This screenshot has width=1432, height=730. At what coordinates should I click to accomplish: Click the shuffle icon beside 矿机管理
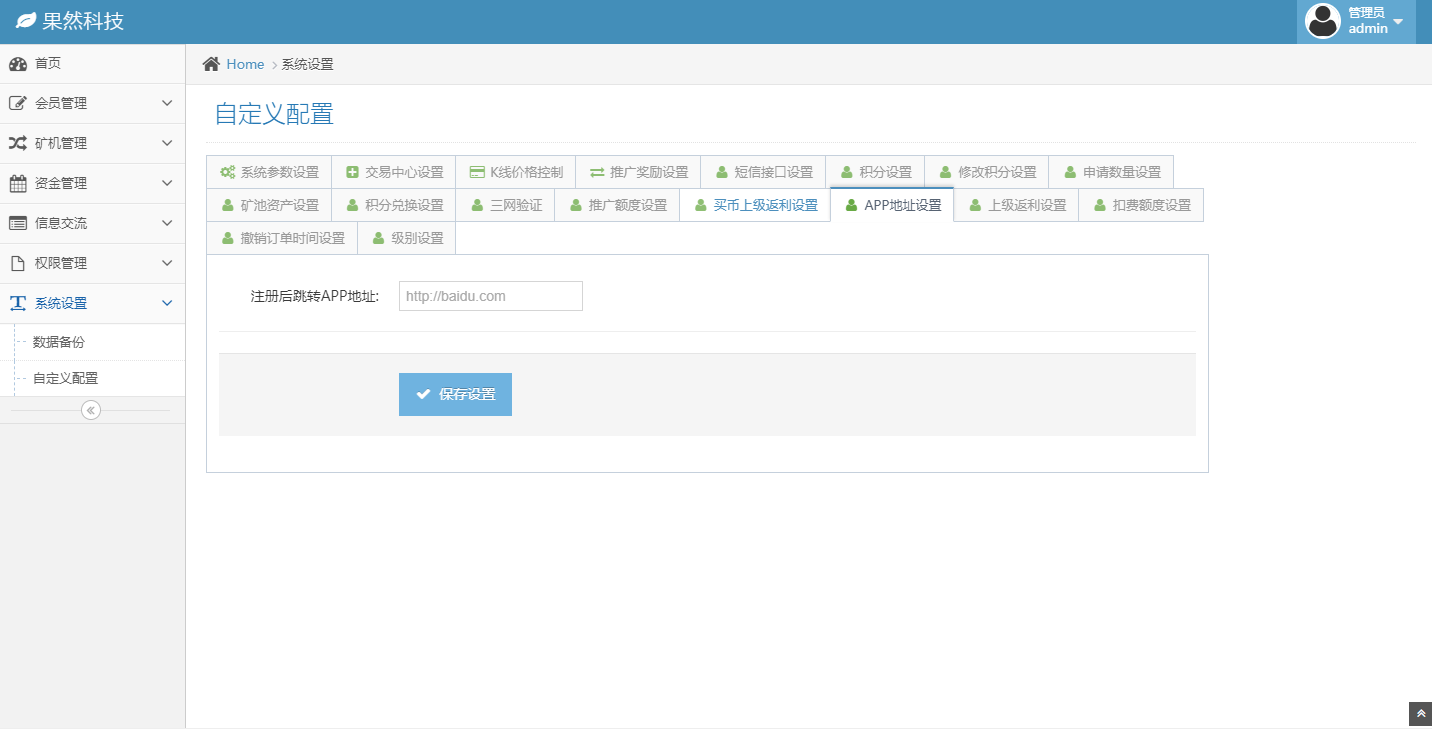(x=18, y=143)
